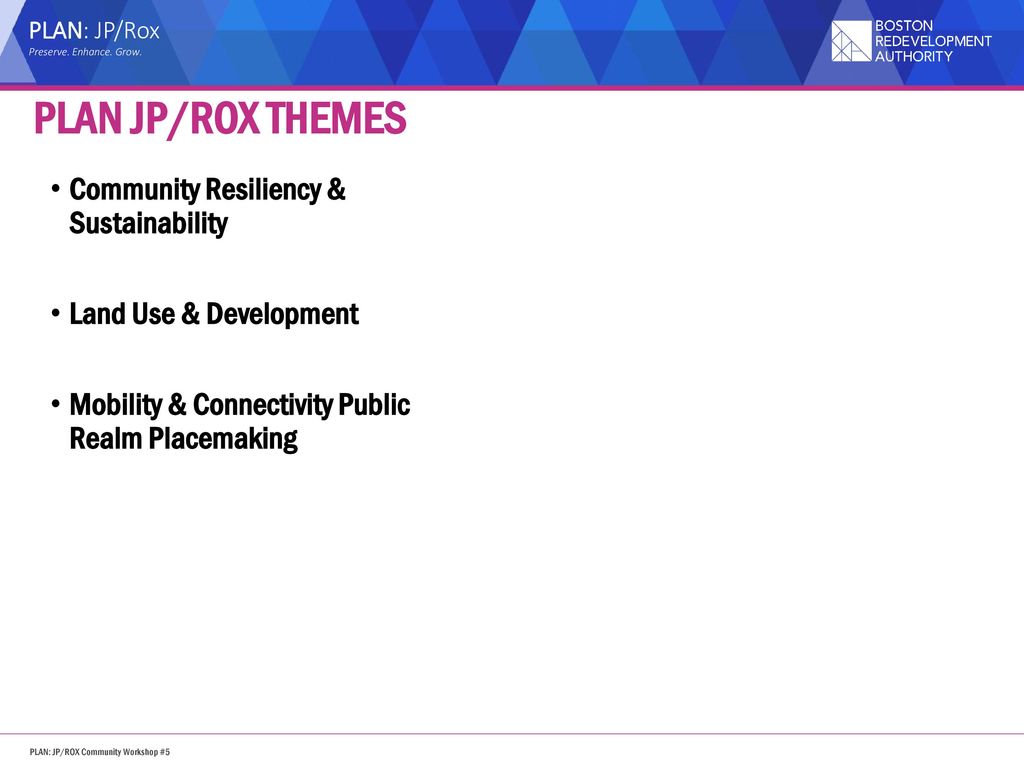Click the 'BOSTON REDEVELOPMENT AUTHORITY' text

point(933,41)
